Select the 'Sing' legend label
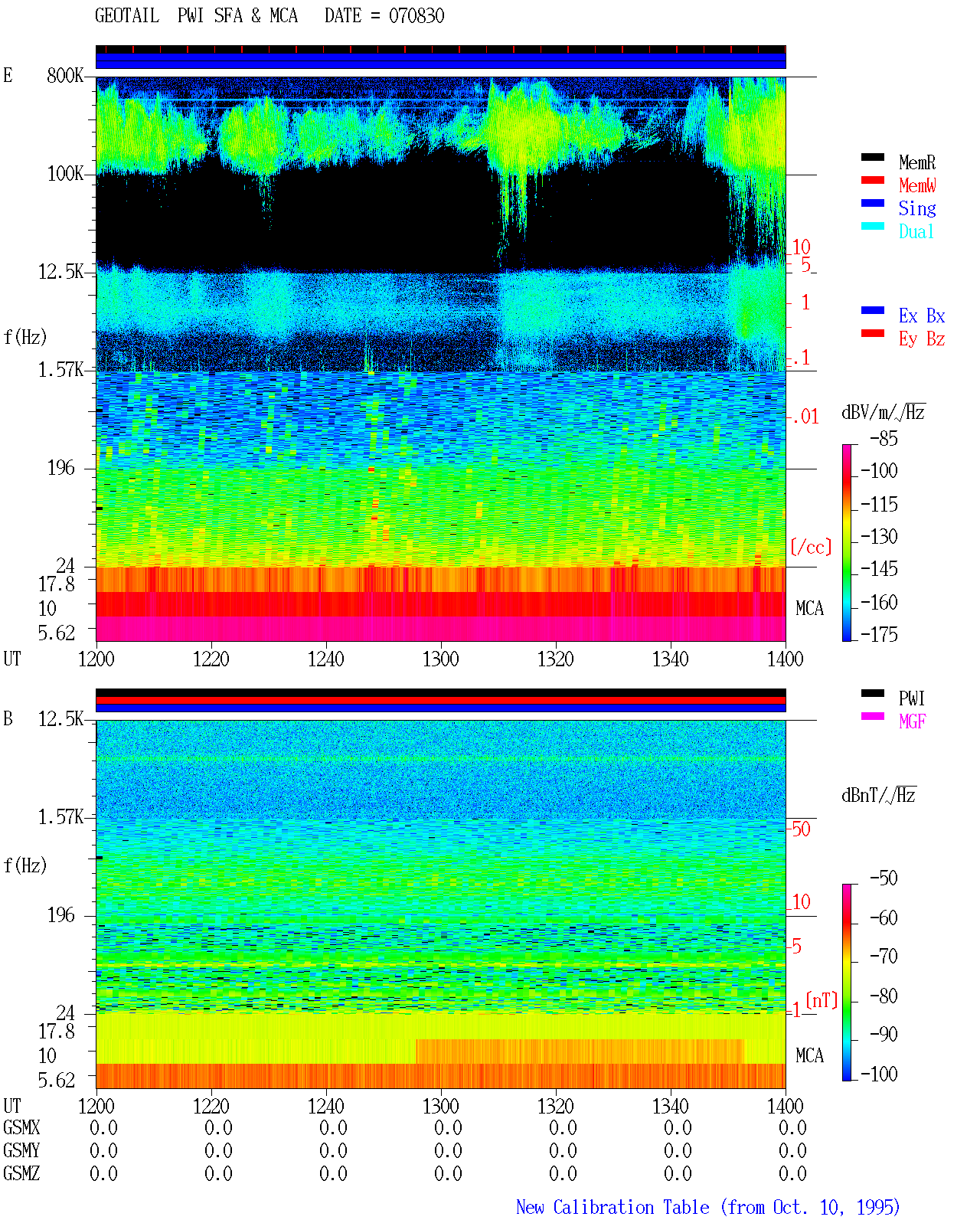Screen dimensions: 980x1220 (x=917, y=208)
